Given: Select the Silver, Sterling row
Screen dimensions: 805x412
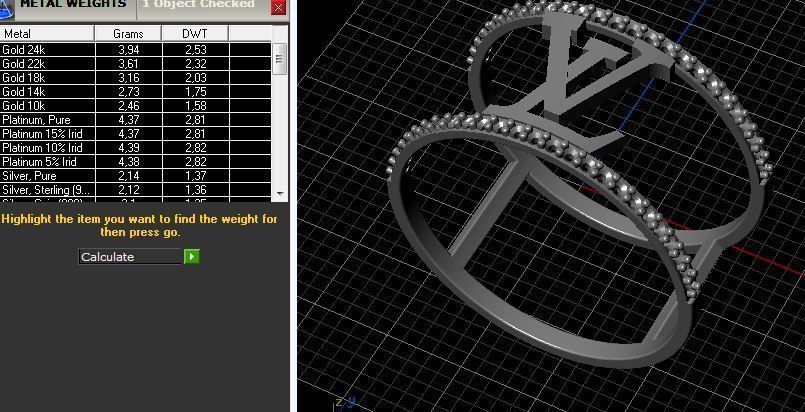Looking at the screenshot, I should pos(136,190).
